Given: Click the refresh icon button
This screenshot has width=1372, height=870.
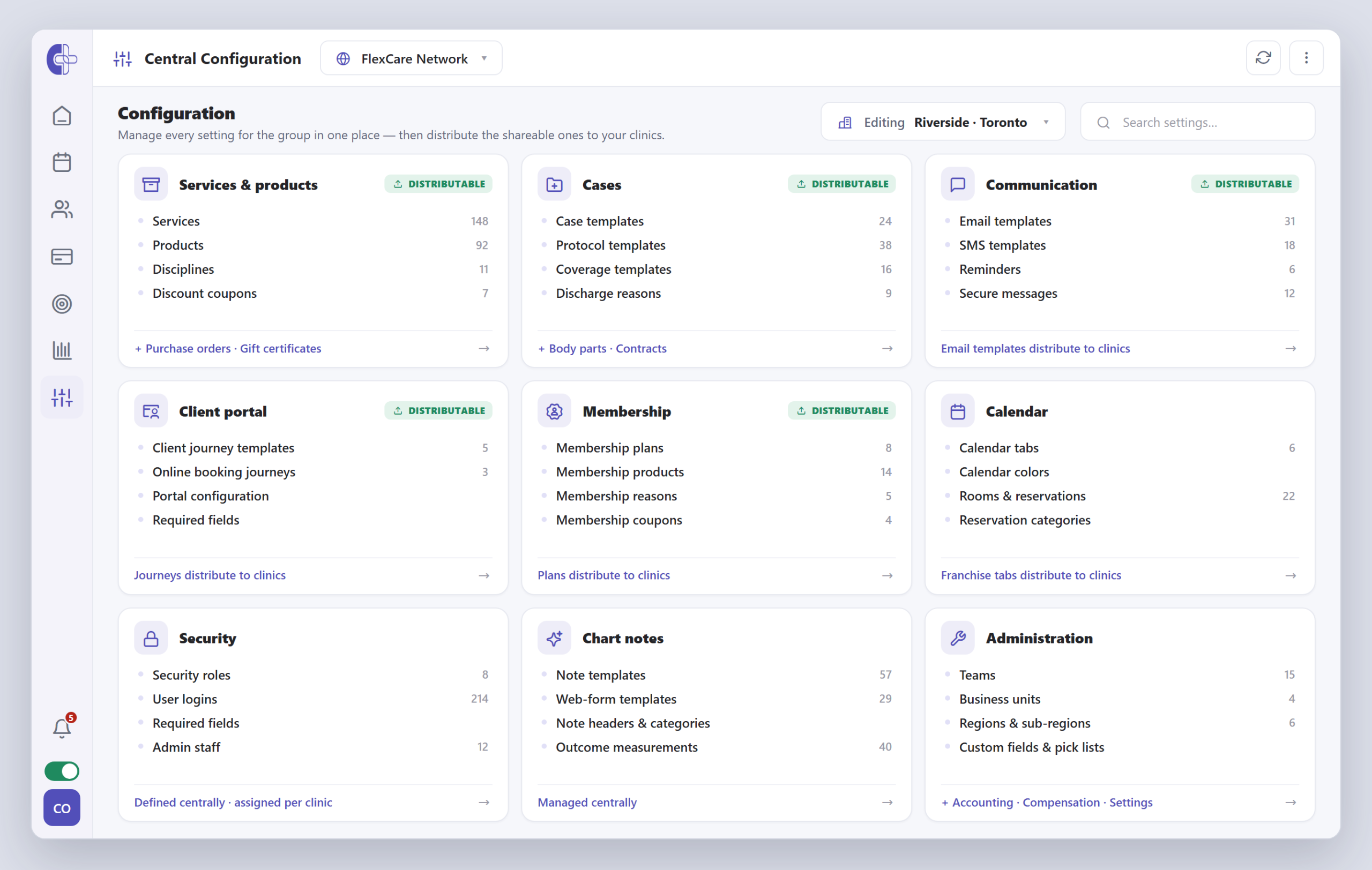Looking at the screenshot, I should [1264, 58].
